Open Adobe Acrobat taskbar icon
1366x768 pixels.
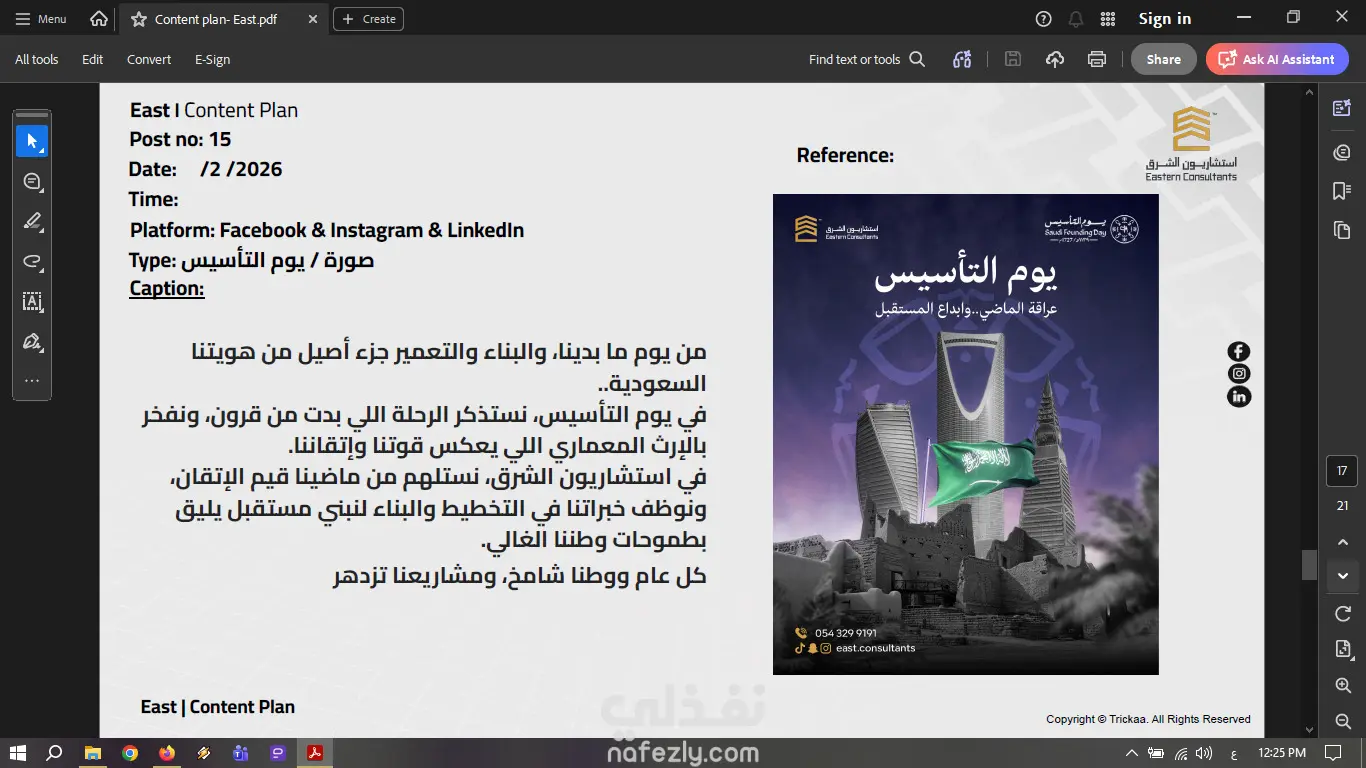point(314,753)
